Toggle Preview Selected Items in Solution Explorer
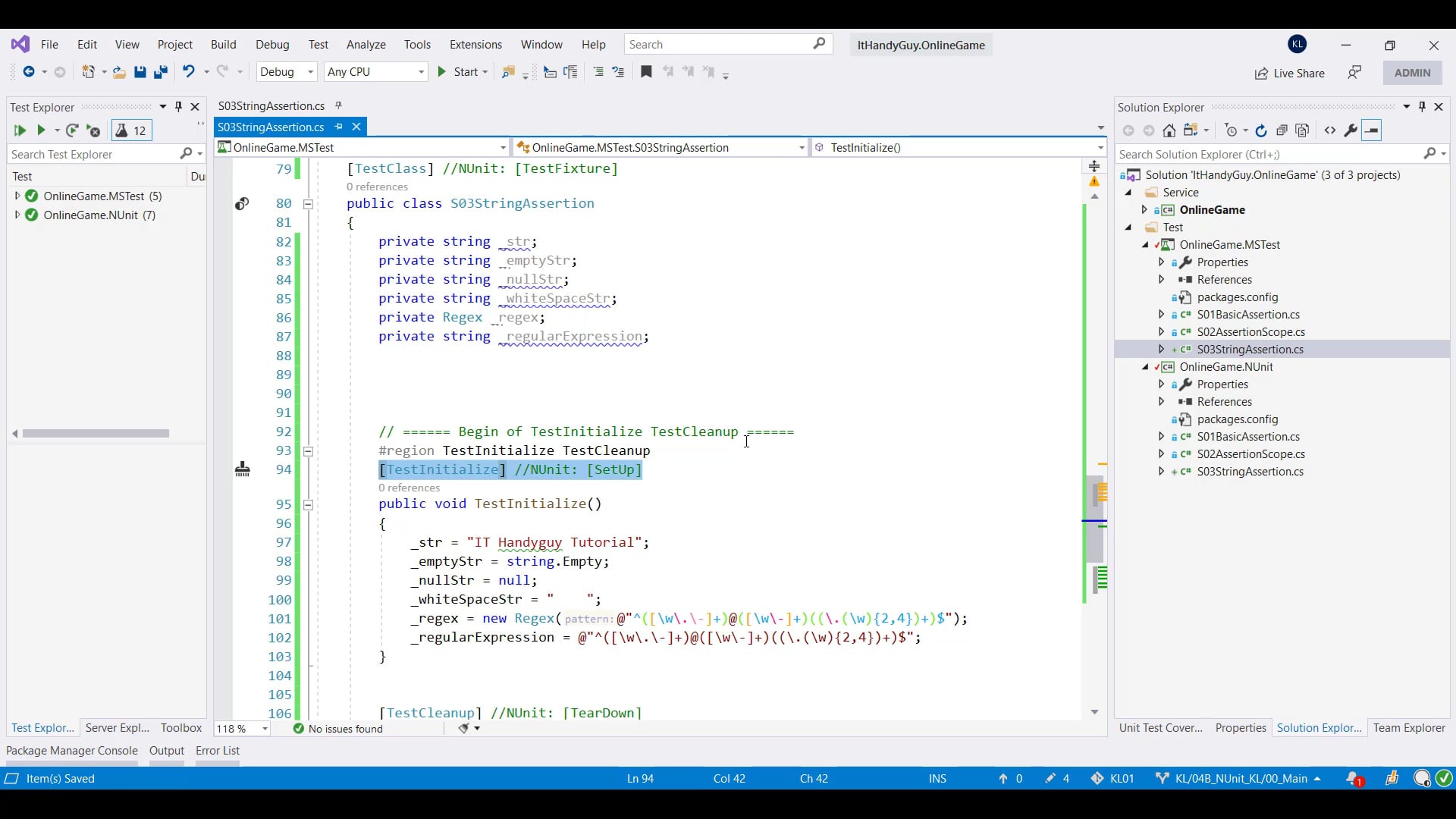The width and height of the screenshot is (1456, 819). (x=1372, y=130)
